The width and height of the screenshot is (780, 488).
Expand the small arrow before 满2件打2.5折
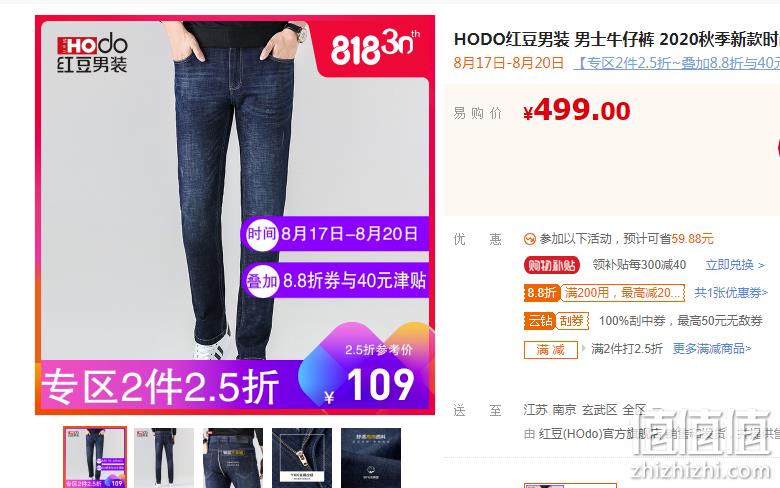point(584,348)
